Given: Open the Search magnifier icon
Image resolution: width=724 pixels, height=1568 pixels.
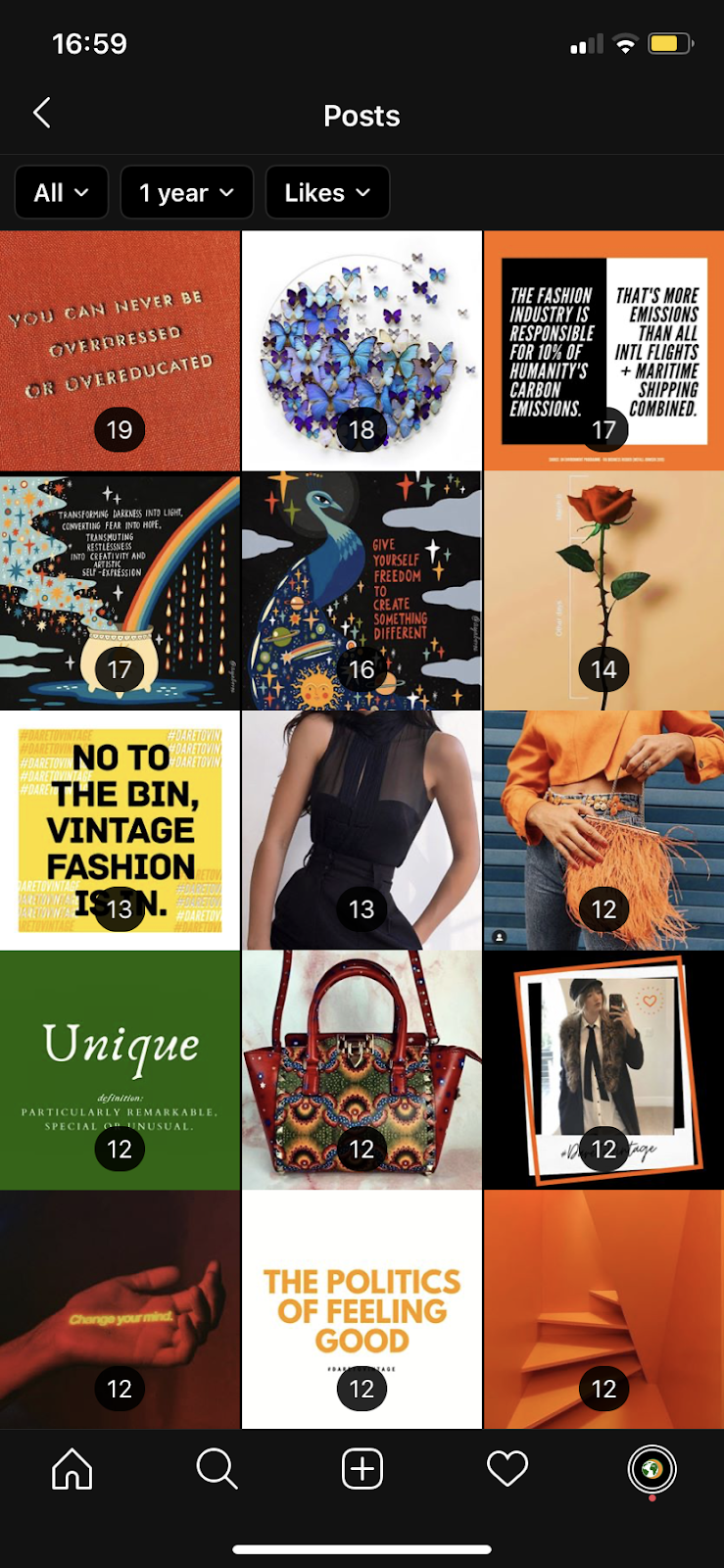Looking at the screenshot, I should [x=217, y=1469].
